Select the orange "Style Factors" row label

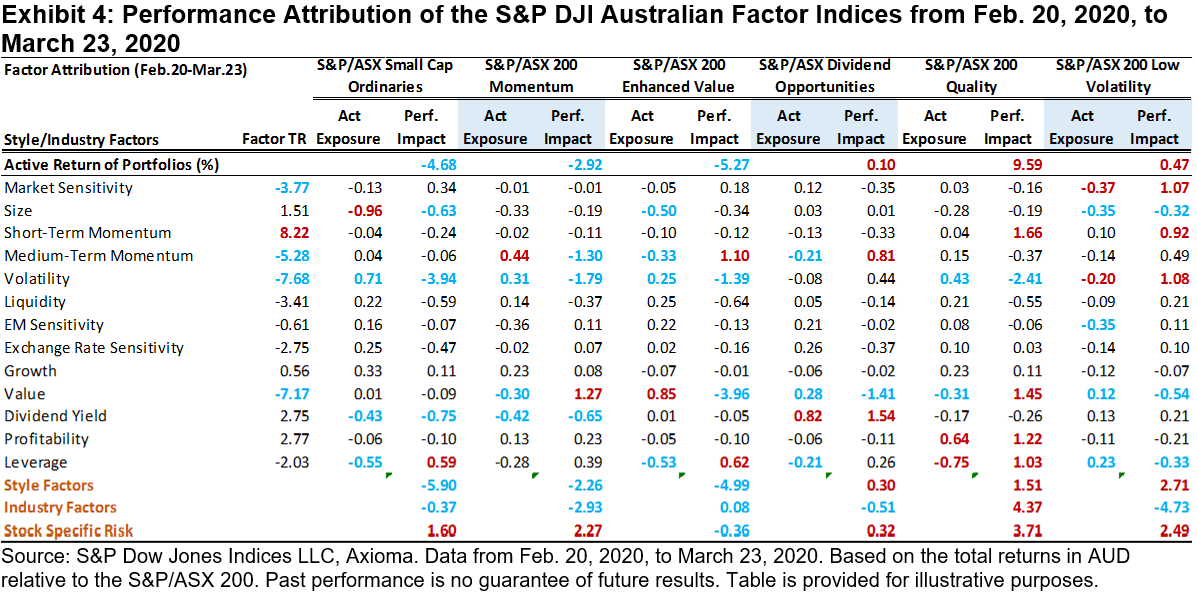click(49, 485)
